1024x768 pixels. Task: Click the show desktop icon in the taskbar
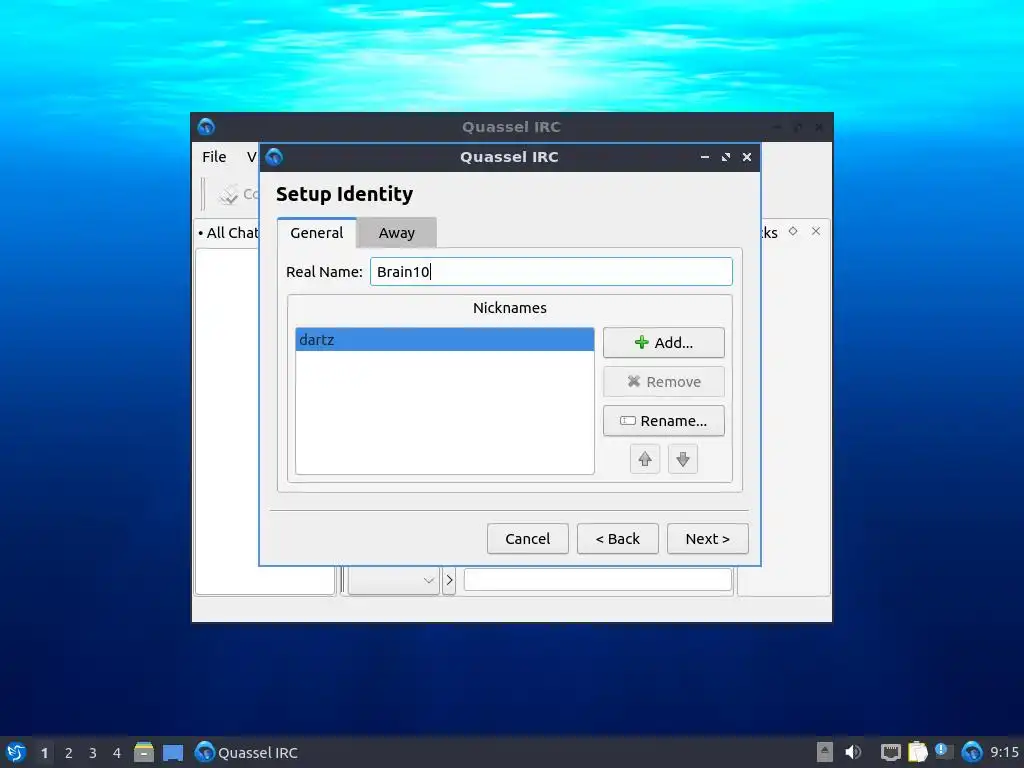(173, 752)
